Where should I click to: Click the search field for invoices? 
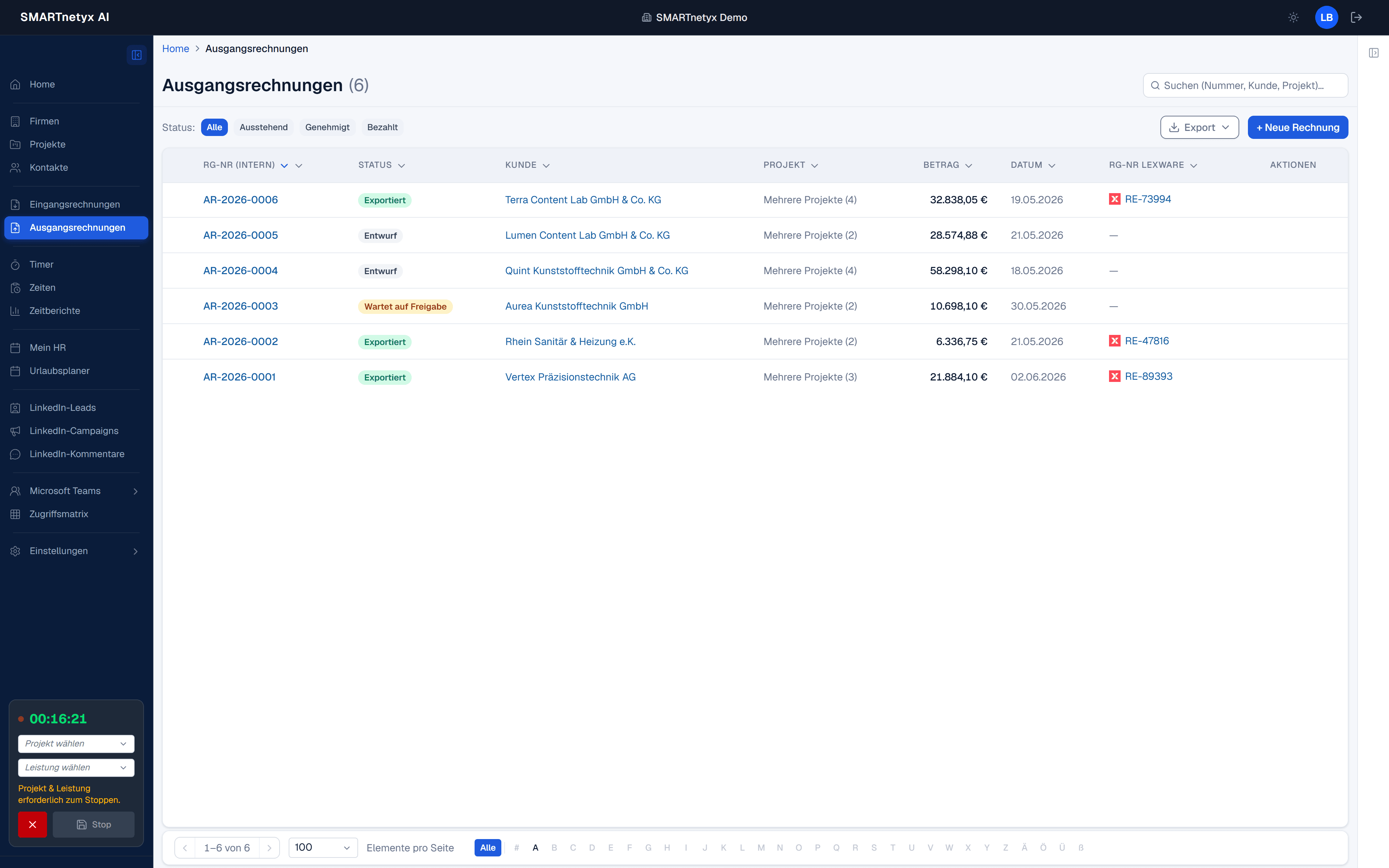click(x=1245, y=86)
